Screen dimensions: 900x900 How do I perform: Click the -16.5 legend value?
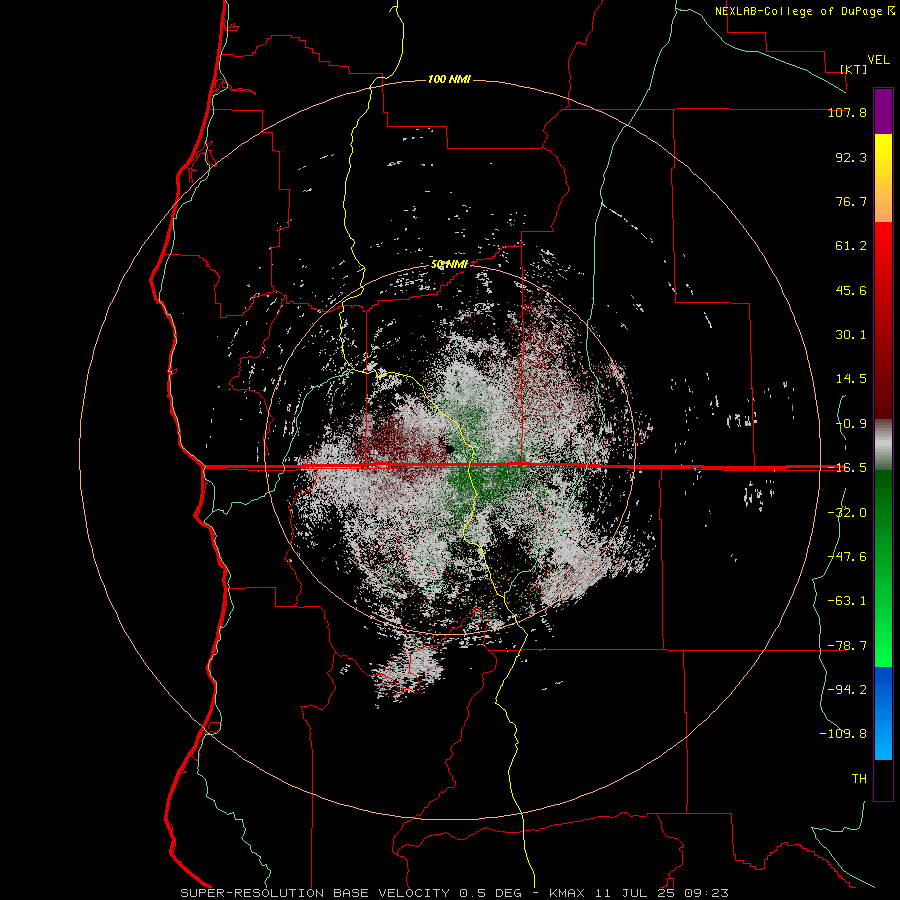click(847, 468)
